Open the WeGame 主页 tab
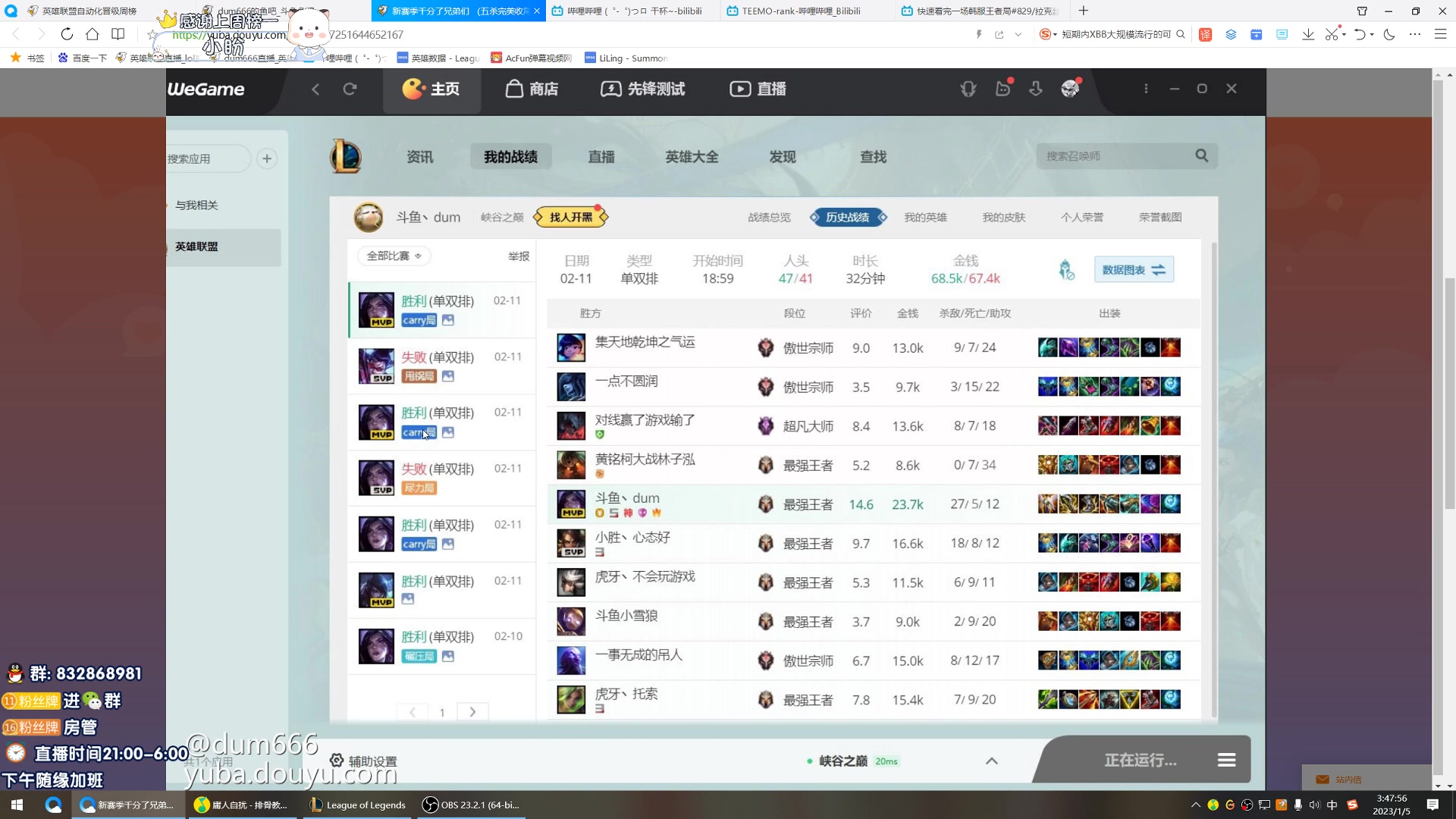The width and height of the screenshot is (1456, 819). 431,89
